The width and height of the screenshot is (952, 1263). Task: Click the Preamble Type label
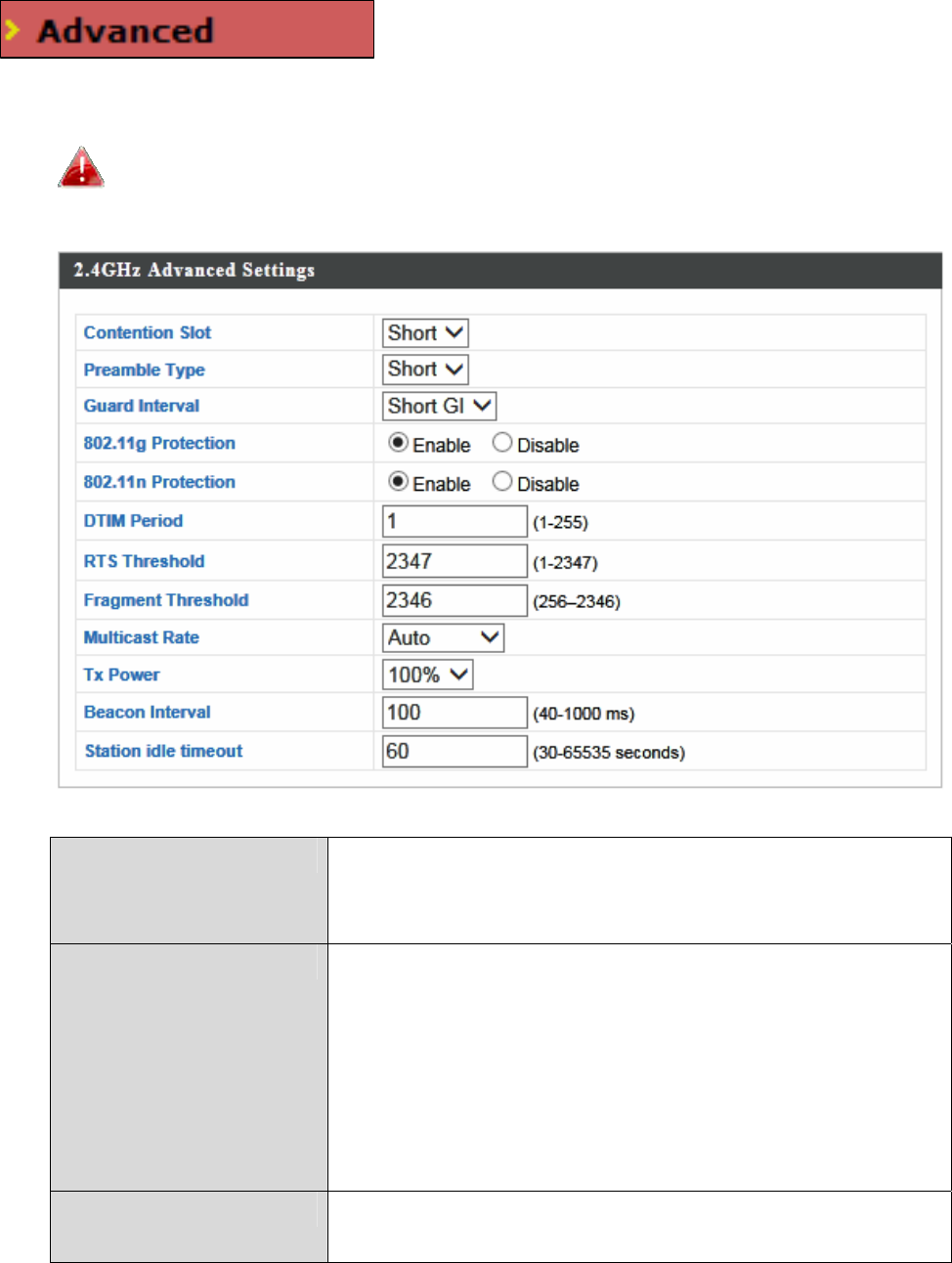click(x=144, y=370)
